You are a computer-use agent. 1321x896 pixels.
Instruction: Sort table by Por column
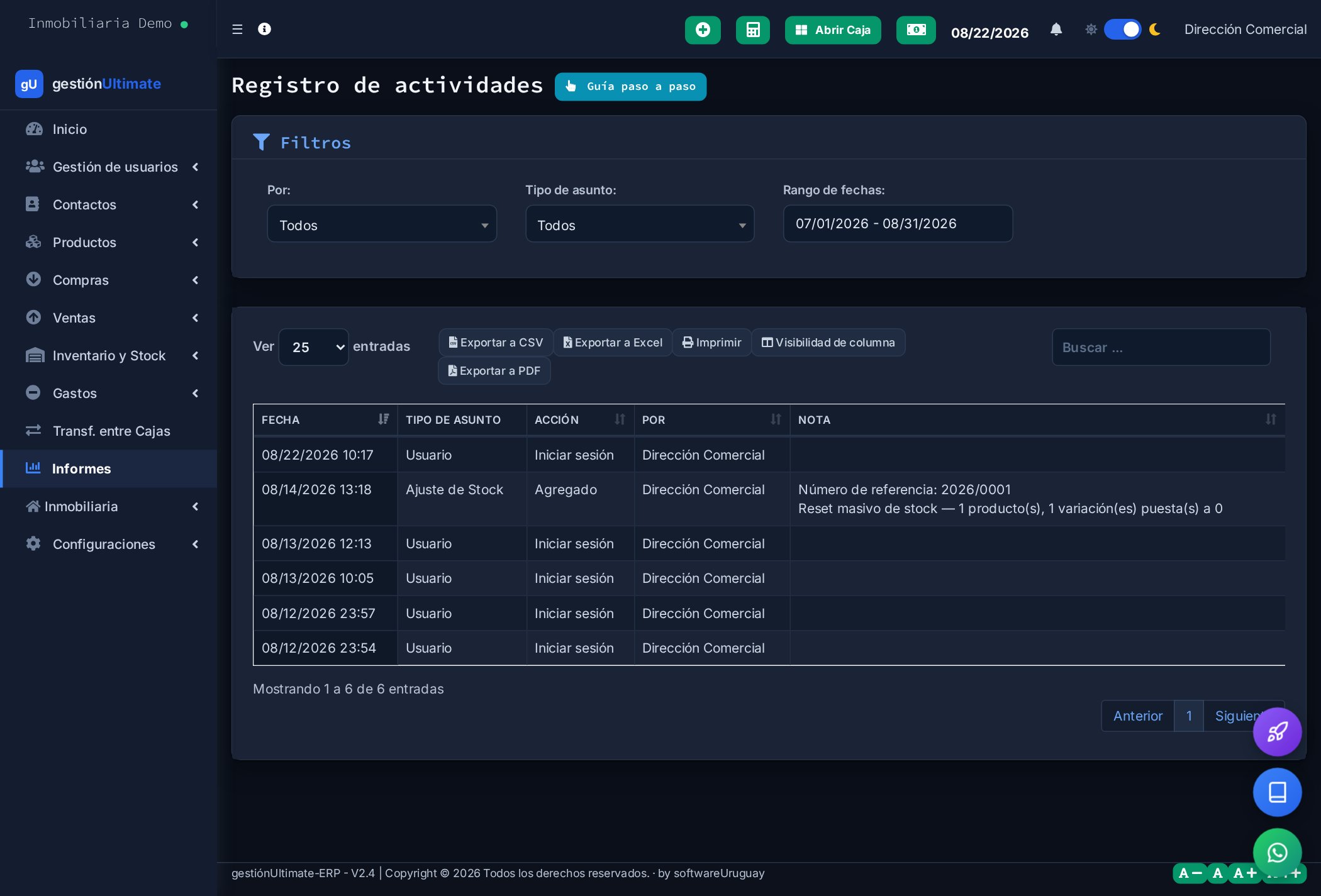[x=712, y=420]
